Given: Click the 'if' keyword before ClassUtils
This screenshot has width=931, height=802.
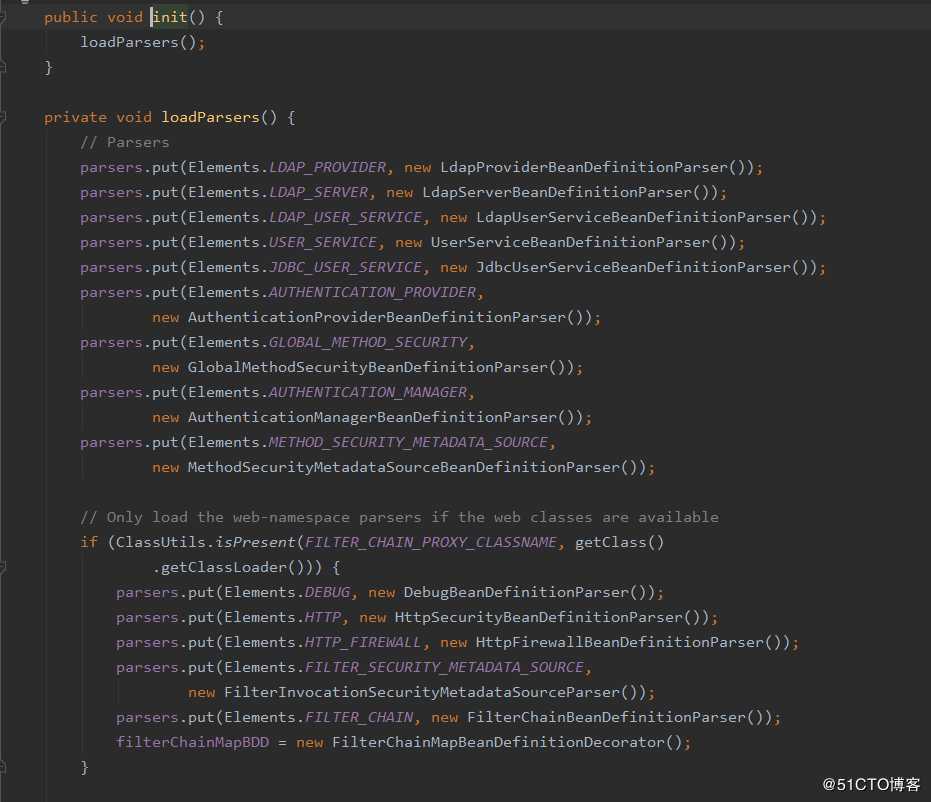Looking at the screenshot, I should tap(89, 542).
